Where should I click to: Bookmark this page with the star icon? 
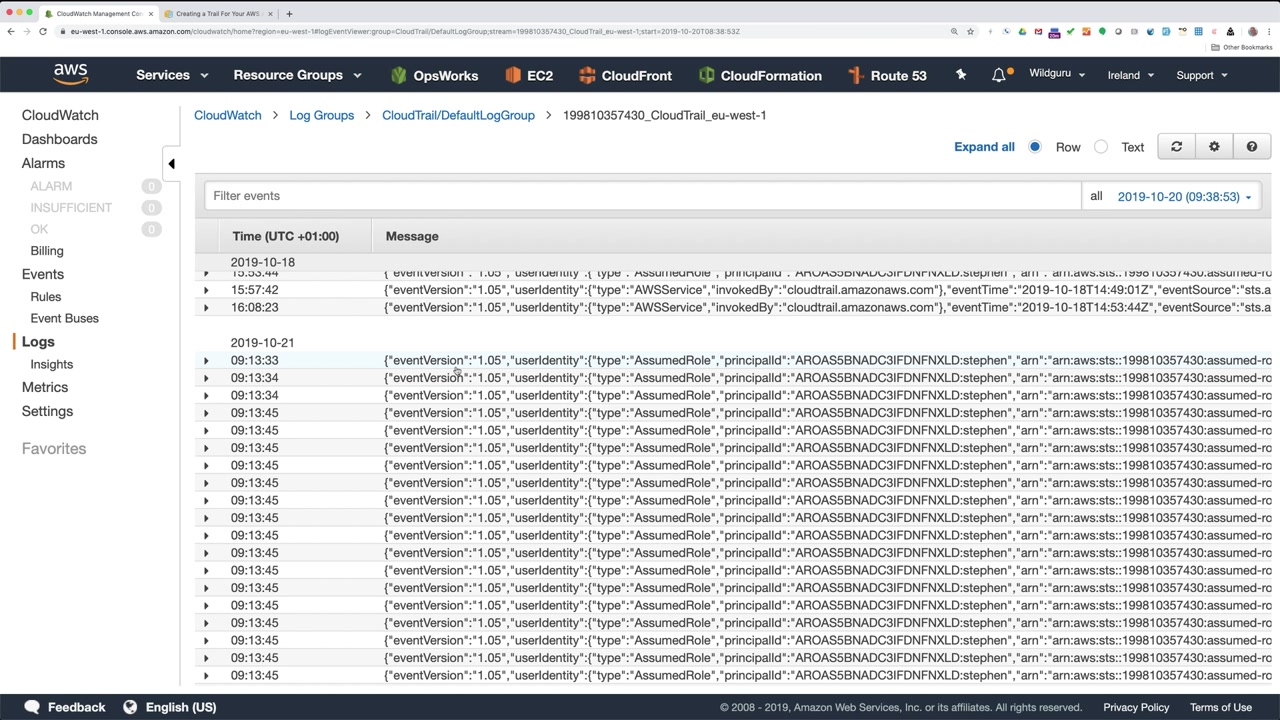(970, 32)
